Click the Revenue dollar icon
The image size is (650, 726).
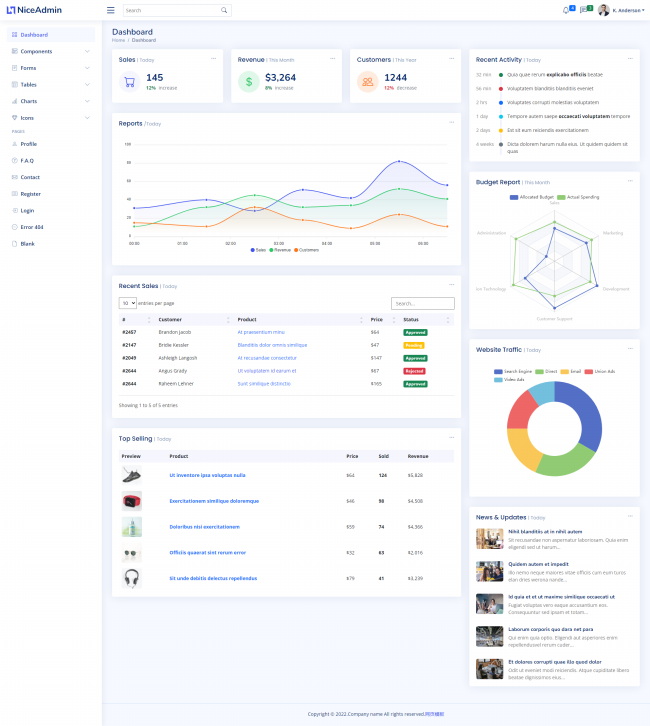click(249, 82)
